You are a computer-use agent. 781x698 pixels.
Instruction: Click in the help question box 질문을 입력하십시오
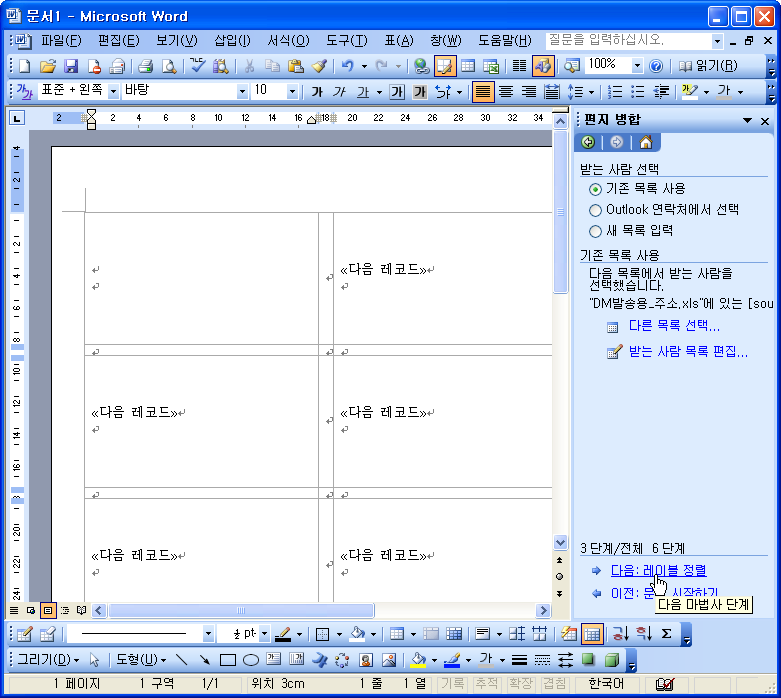(629, 40)
